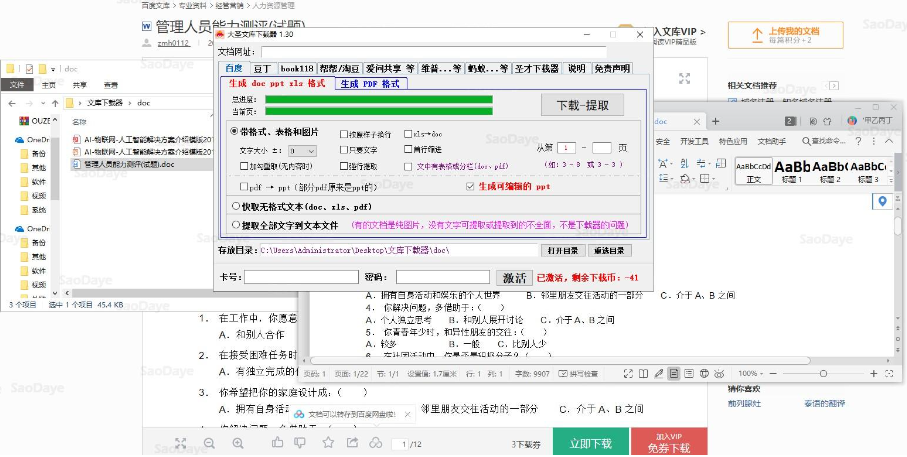Enable WPS writing mode pen icon
Image resolution: width=907 pixels, height=457 pixels.
[x=659, y=374]
